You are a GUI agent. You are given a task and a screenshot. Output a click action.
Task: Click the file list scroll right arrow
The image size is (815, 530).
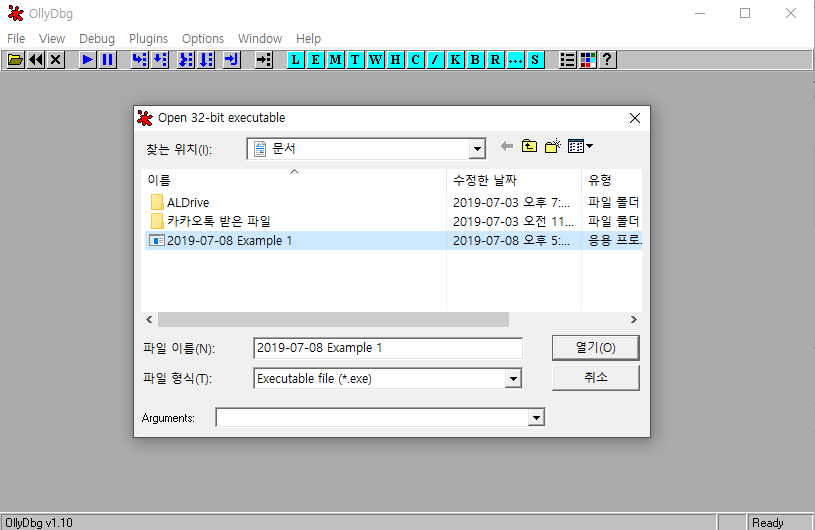pyautogui.click(x=634, y=320)
